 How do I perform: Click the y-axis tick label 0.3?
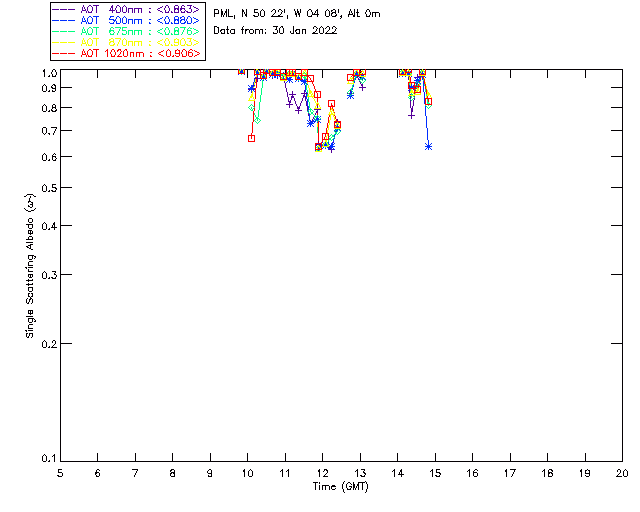[48, 274]
